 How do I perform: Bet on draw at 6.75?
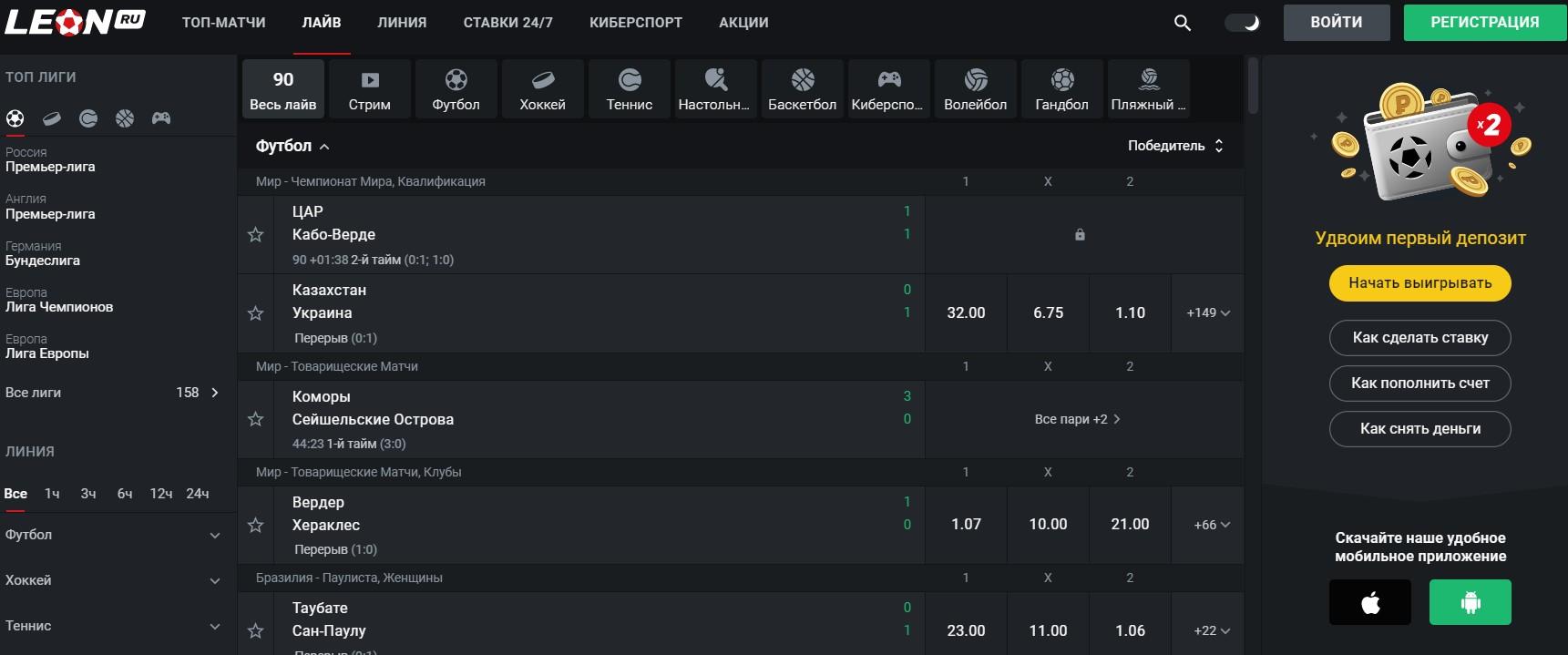pyautogui.click(x=1048, y=313)
